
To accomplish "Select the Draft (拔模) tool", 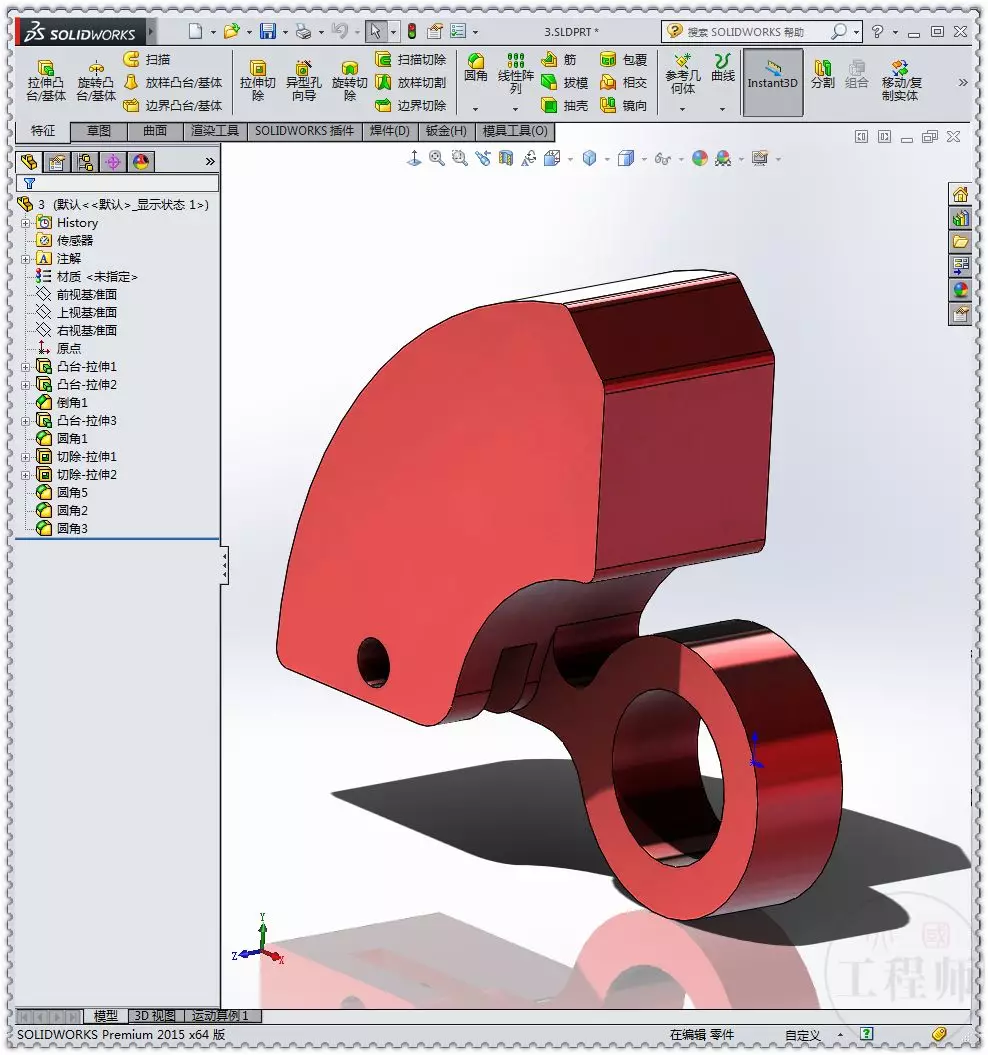I will pos(565,82).
